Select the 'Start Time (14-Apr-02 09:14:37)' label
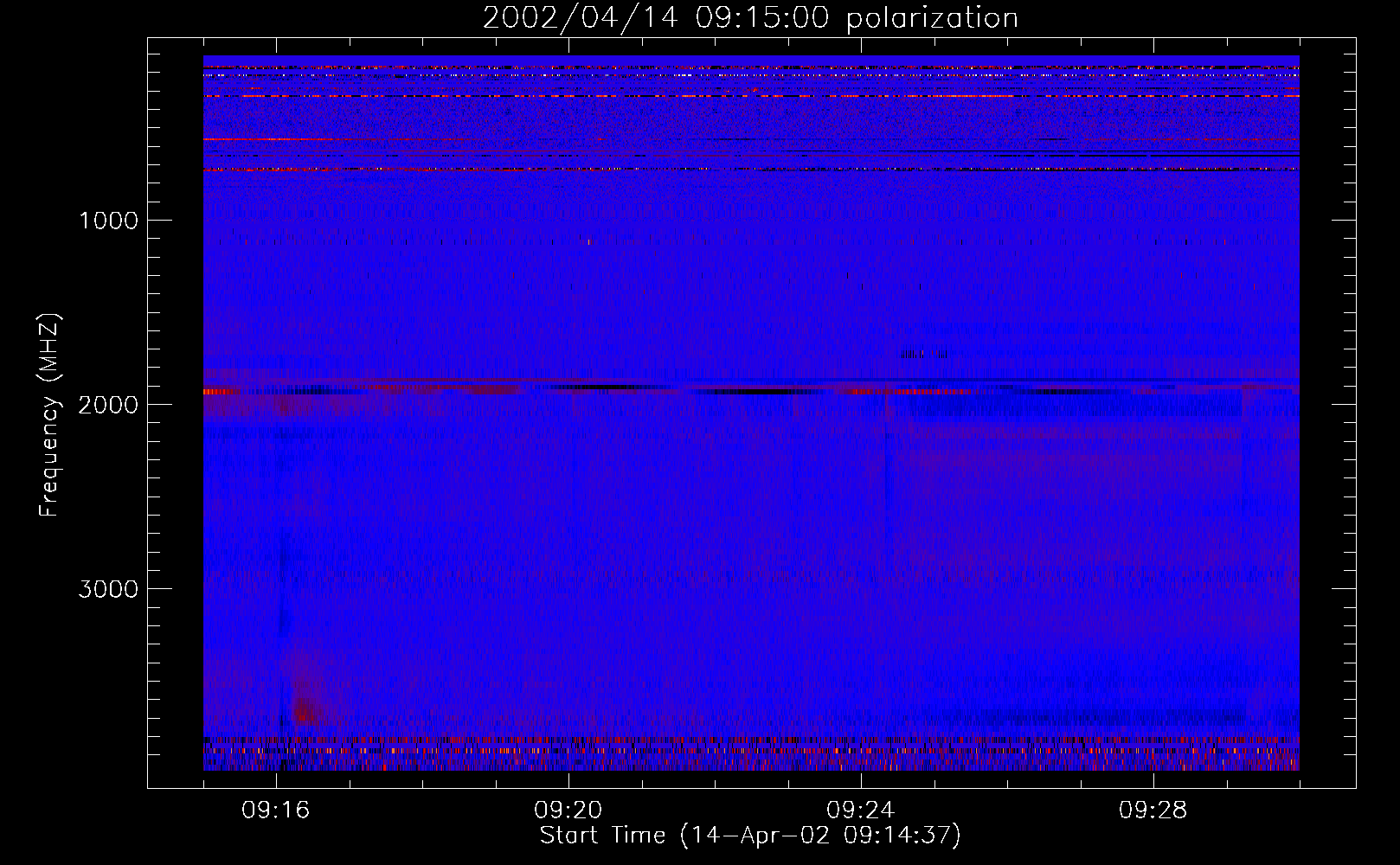 pos(750,836)
